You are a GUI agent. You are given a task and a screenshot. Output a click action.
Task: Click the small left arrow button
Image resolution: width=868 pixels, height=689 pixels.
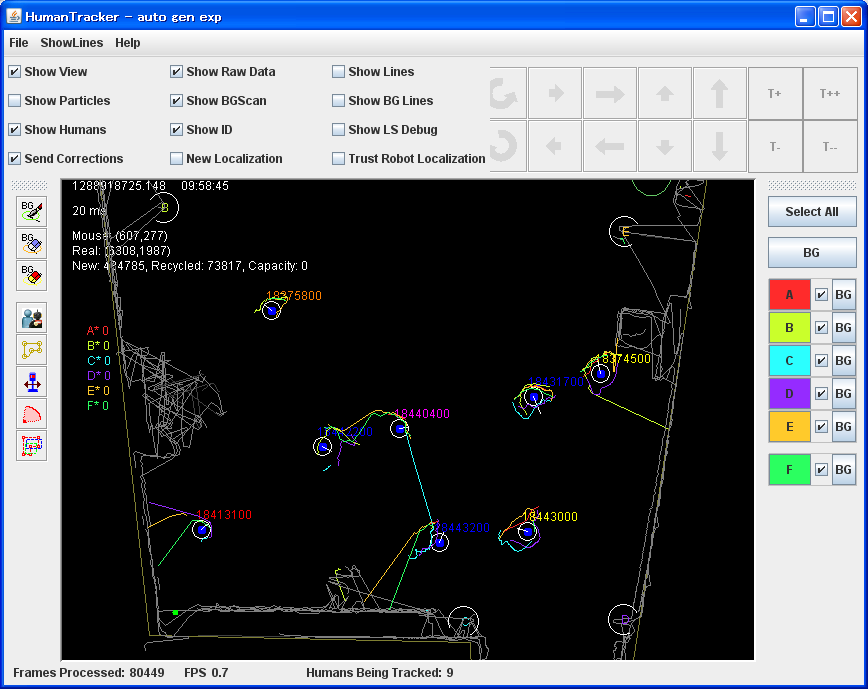(x=554, y=146)
